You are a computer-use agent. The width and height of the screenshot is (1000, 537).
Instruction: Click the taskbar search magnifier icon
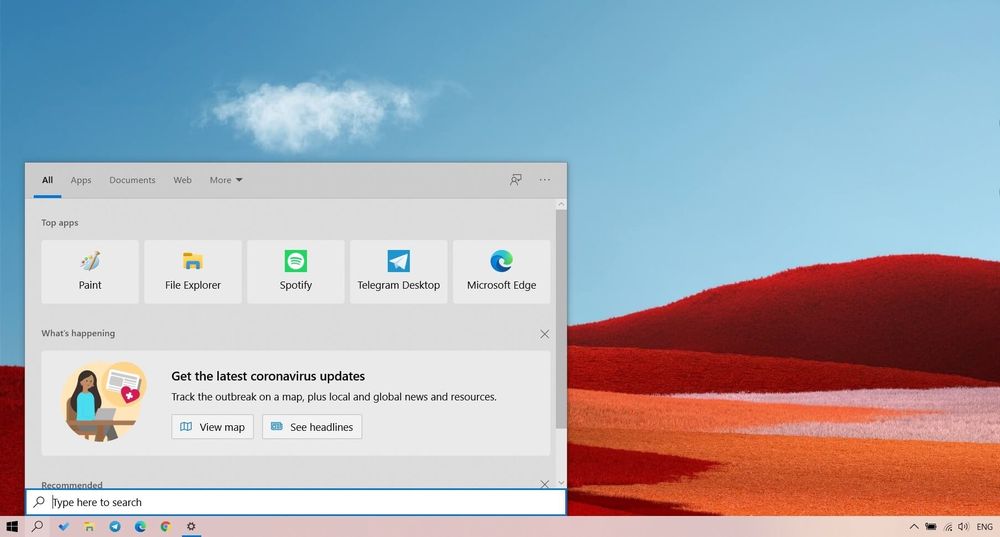point(38,526)
